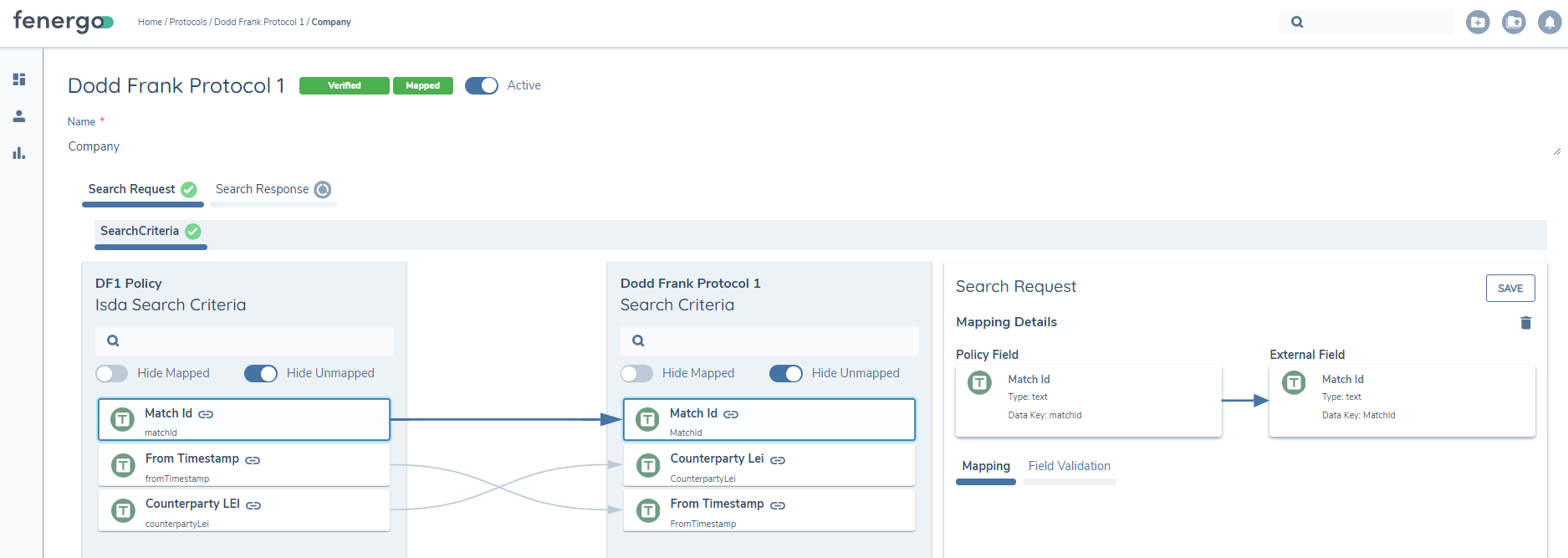Open the bar chart reports sidebar icon
The image size is (1568, 558).
point(19,153)
